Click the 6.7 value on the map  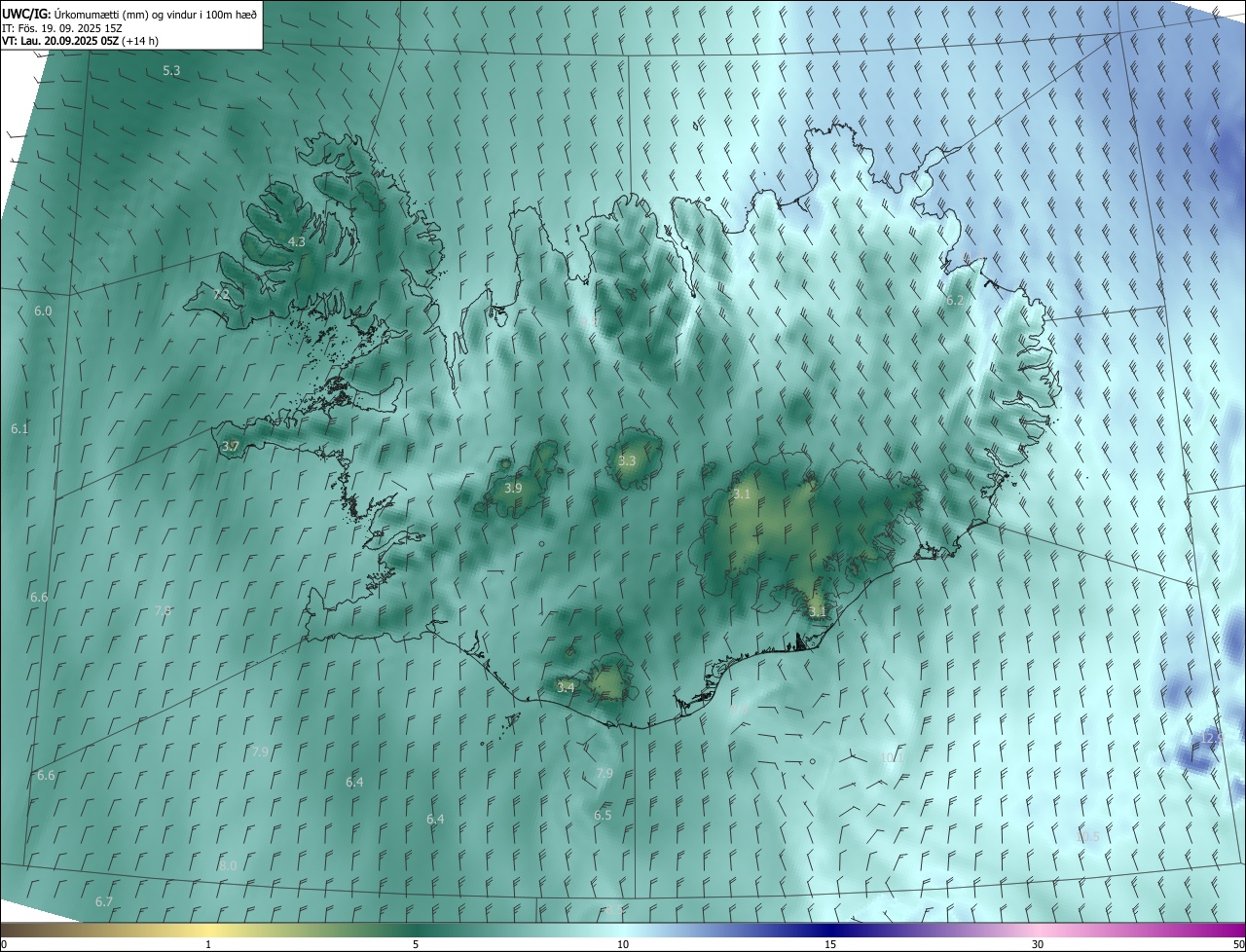(x=104, y=901)
